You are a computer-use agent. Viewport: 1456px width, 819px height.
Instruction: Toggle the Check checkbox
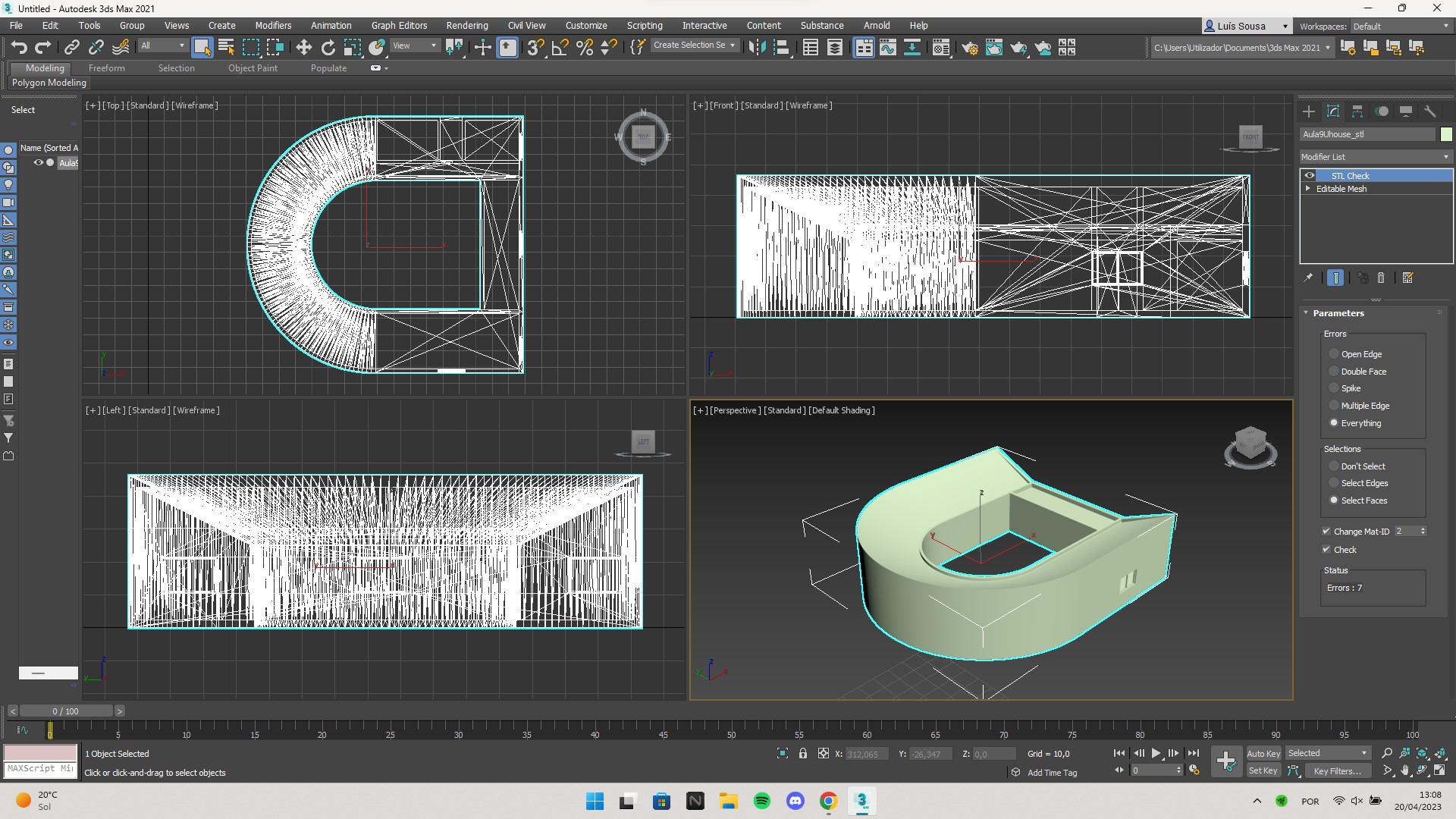1326,550
